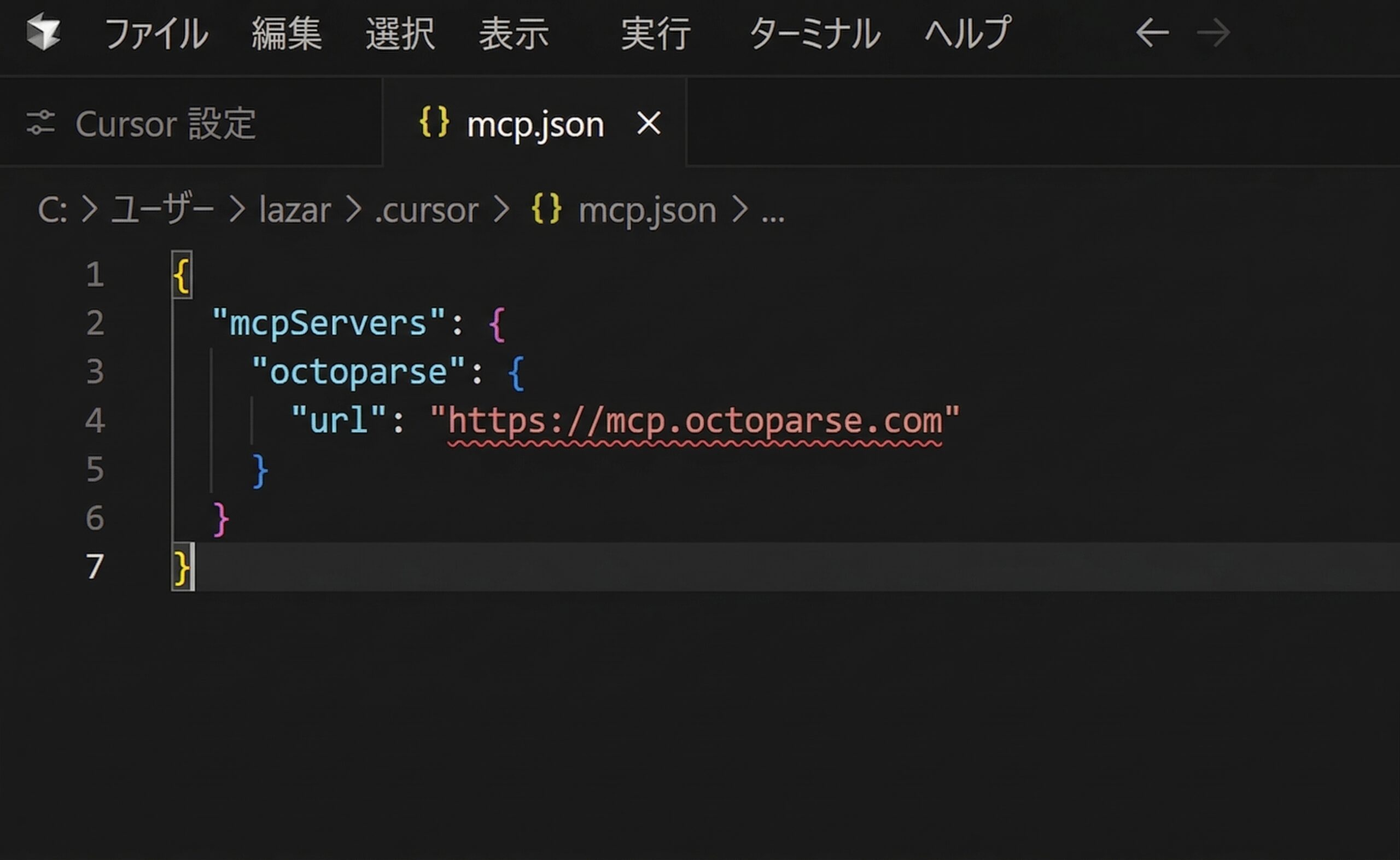Click the "url" key text

pos(339,420)
